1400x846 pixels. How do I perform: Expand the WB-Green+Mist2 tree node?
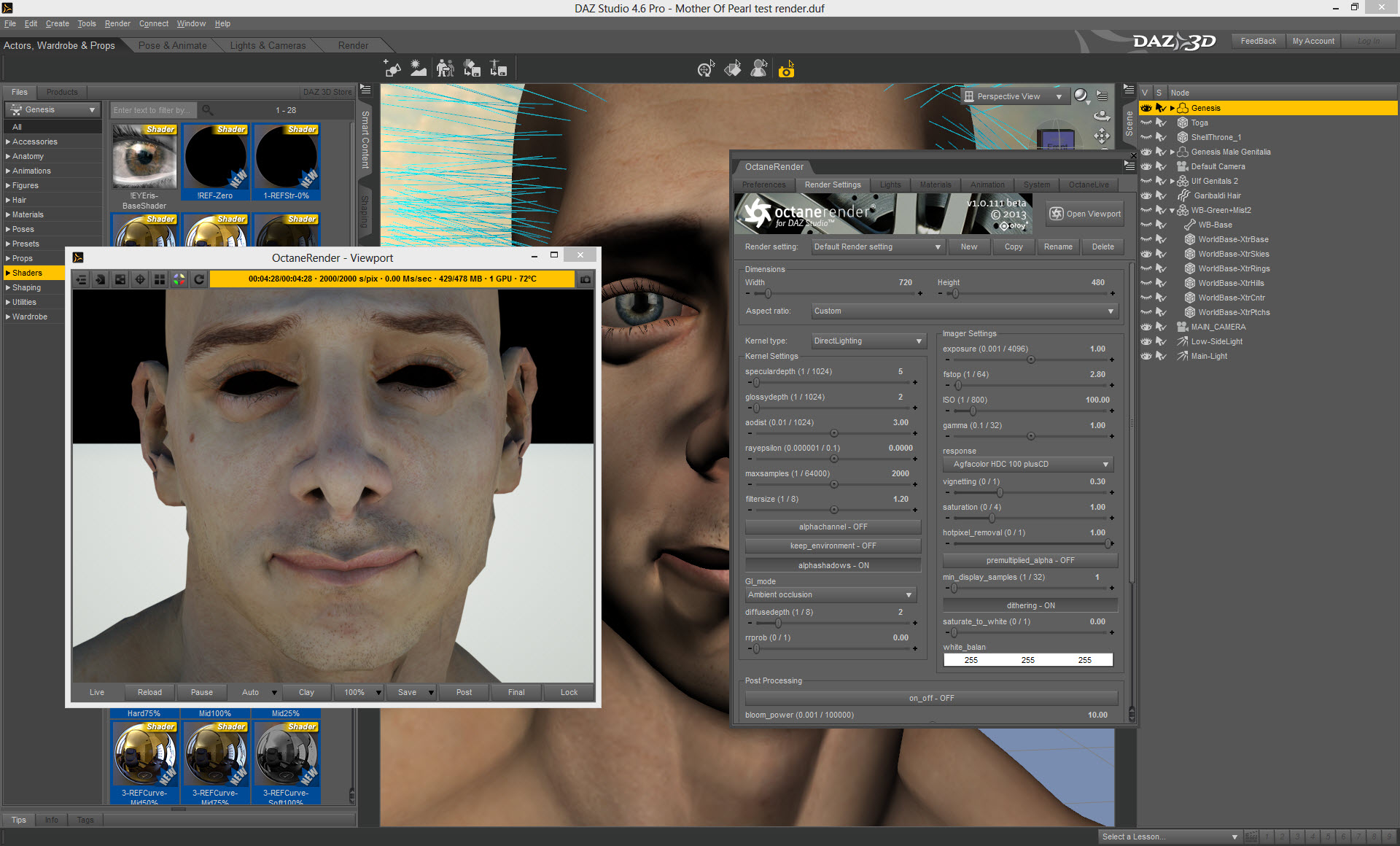tap(1172, 210)
